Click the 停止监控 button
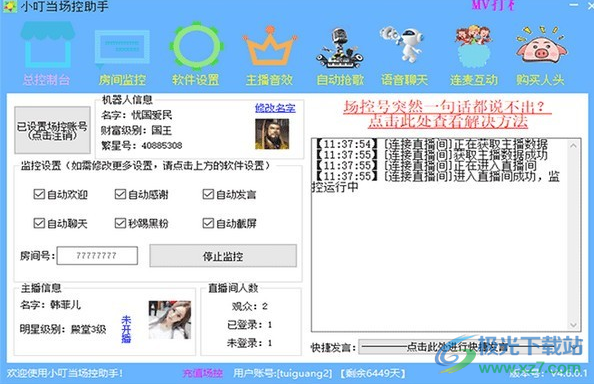 (223, 256)
